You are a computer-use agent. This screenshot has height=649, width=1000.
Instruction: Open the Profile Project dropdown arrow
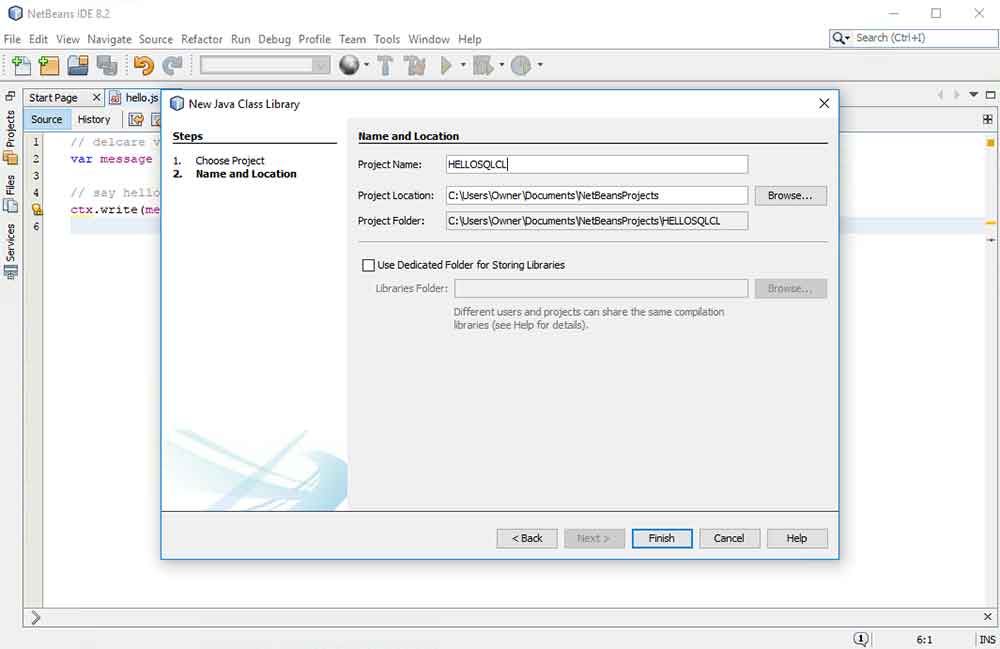[540, 65]
